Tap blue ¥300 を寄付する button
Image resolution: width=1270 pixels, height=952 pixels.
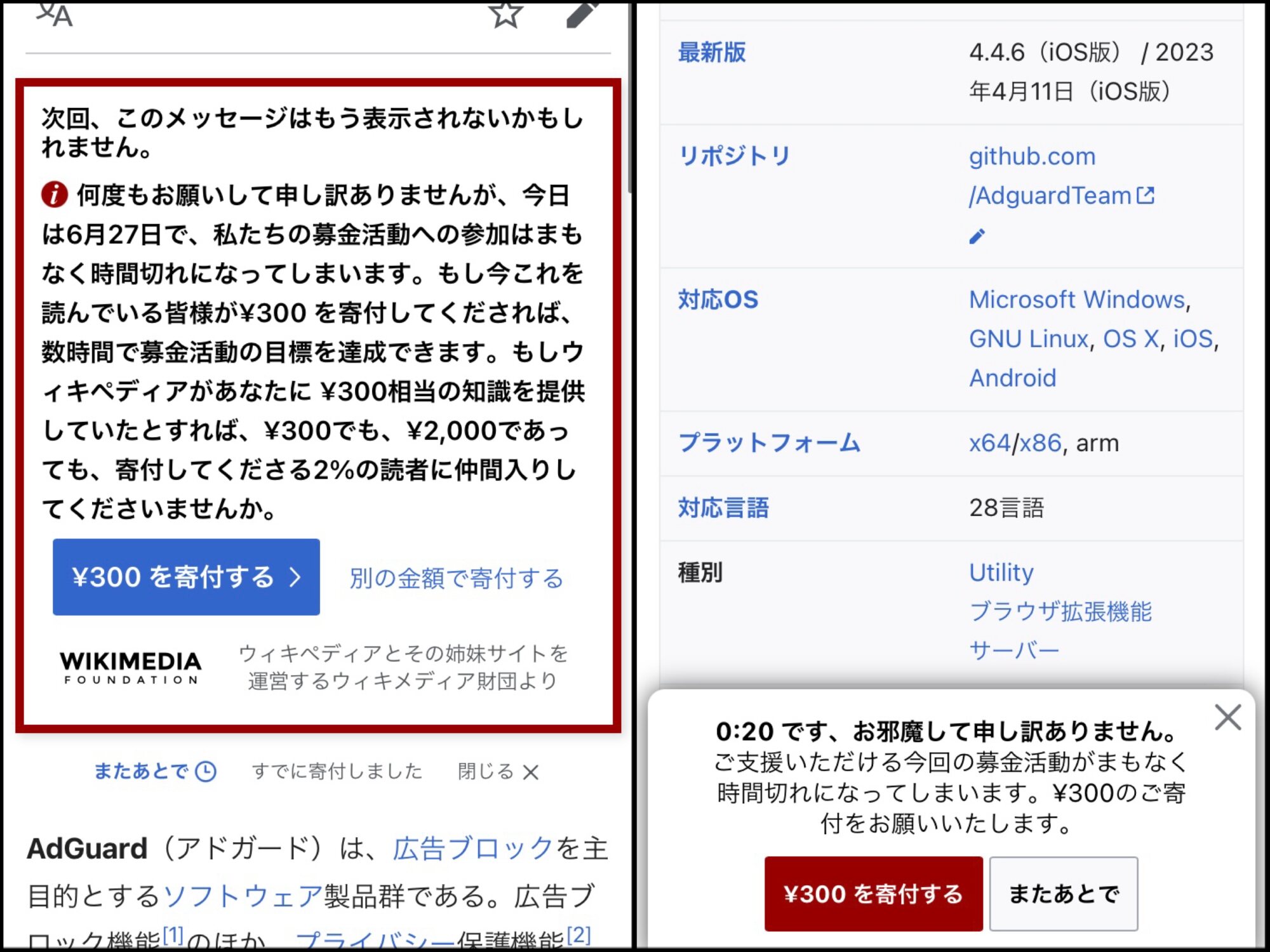[x=186, y=577]
